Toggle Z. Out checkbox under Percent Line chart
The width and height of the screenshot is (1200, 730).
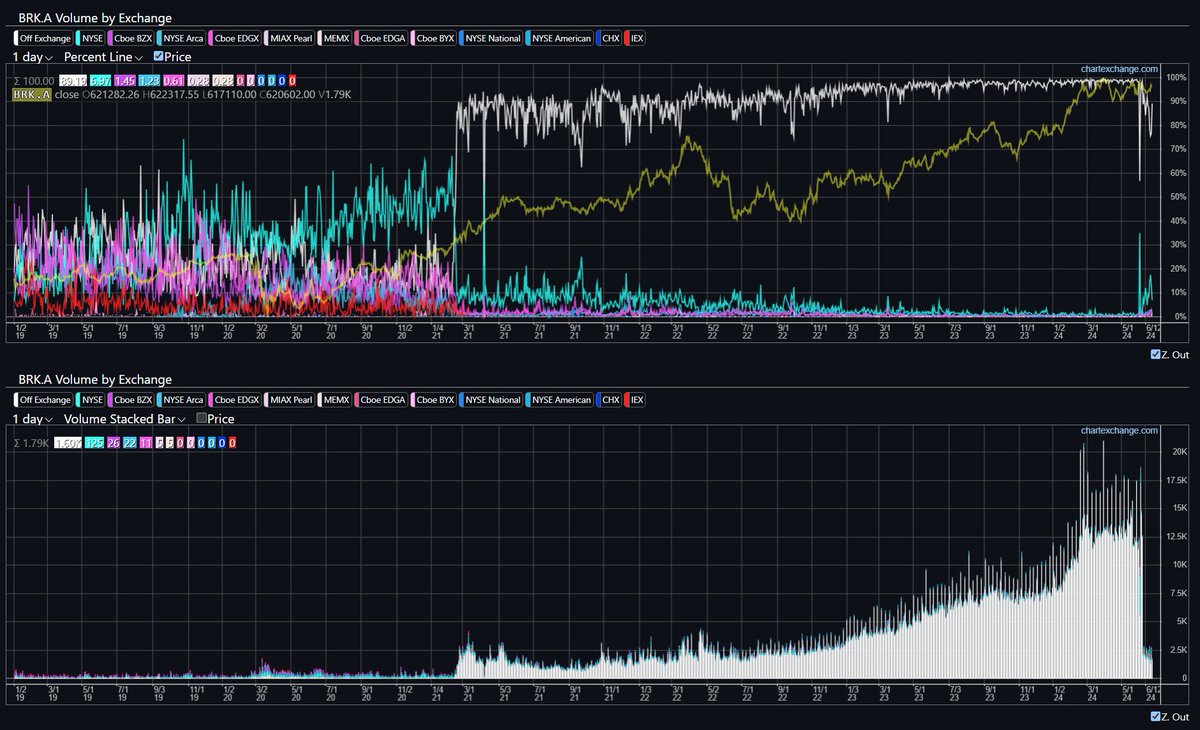click(x=1155, y=354)
